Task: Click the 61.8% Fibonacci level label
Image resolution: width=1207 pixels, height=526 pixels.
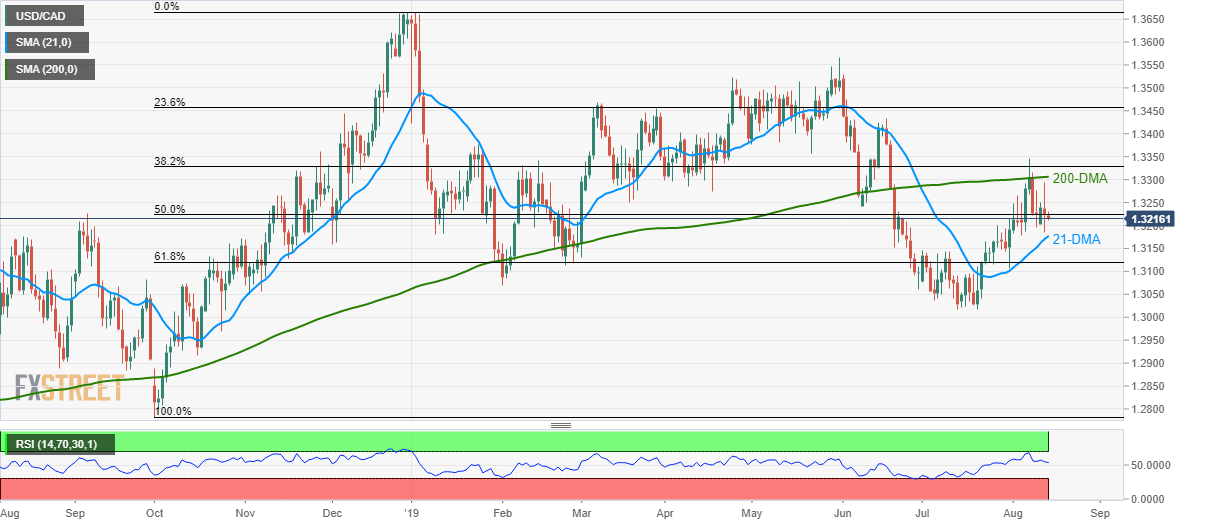Action: (x=169, y=257)
